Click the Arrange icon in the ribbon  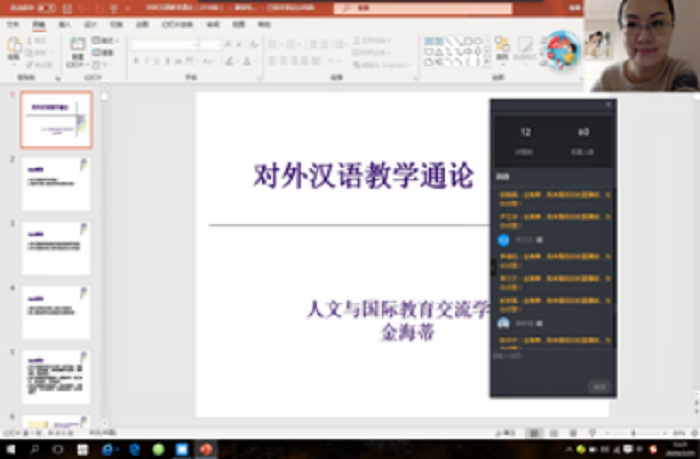coord(501,48)
